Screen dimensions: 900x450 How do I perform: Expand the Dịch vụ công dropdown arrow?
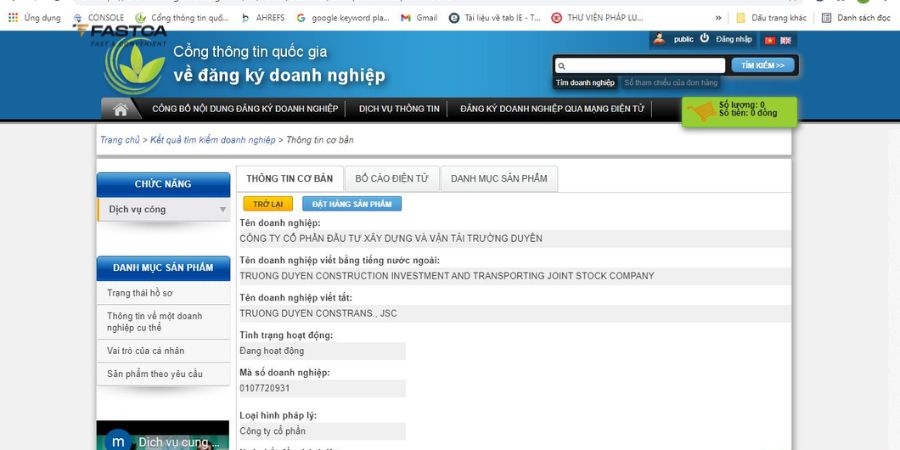[223, 210]
